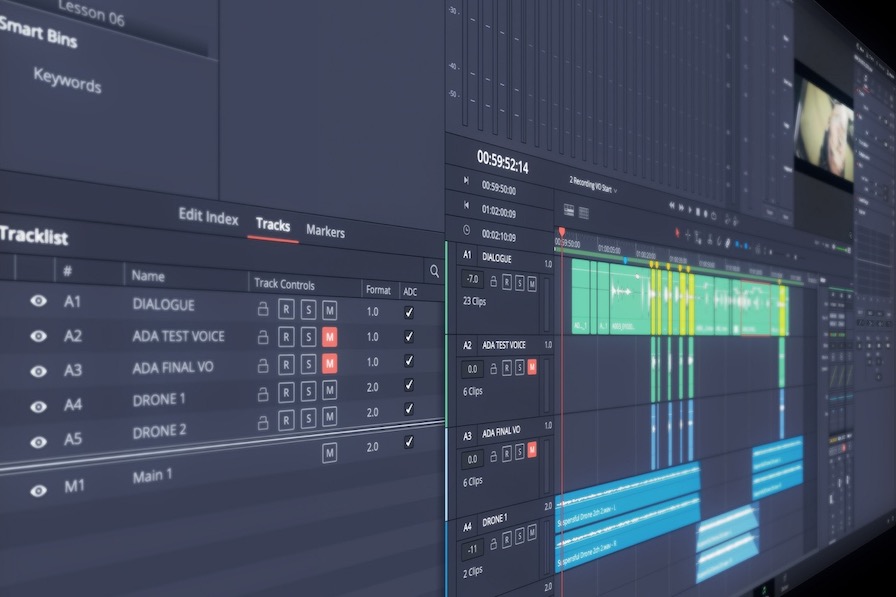Click the rewind transport button
This screenshot has height=597, width=896.
[x=672, y=205]
